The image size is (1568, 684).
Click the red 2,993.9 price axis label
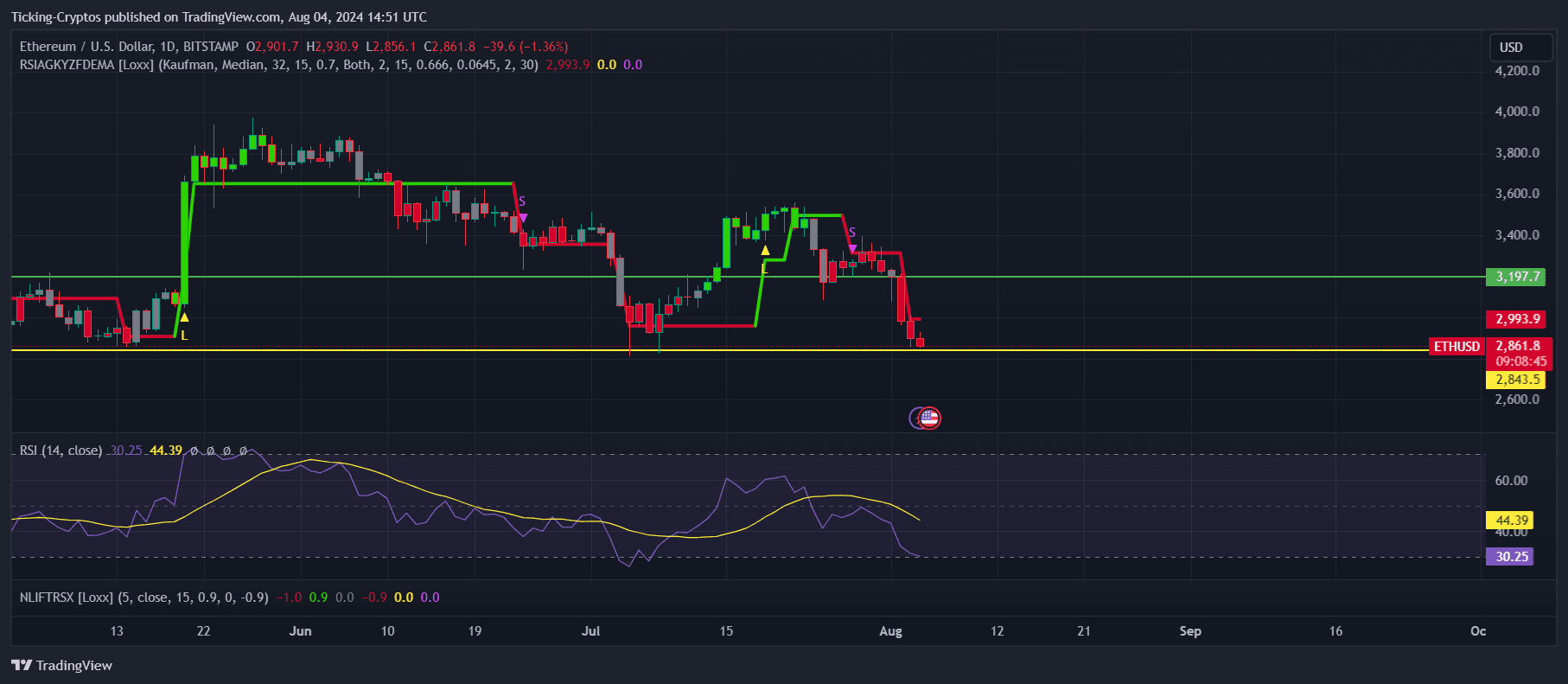pos(1518,319)
